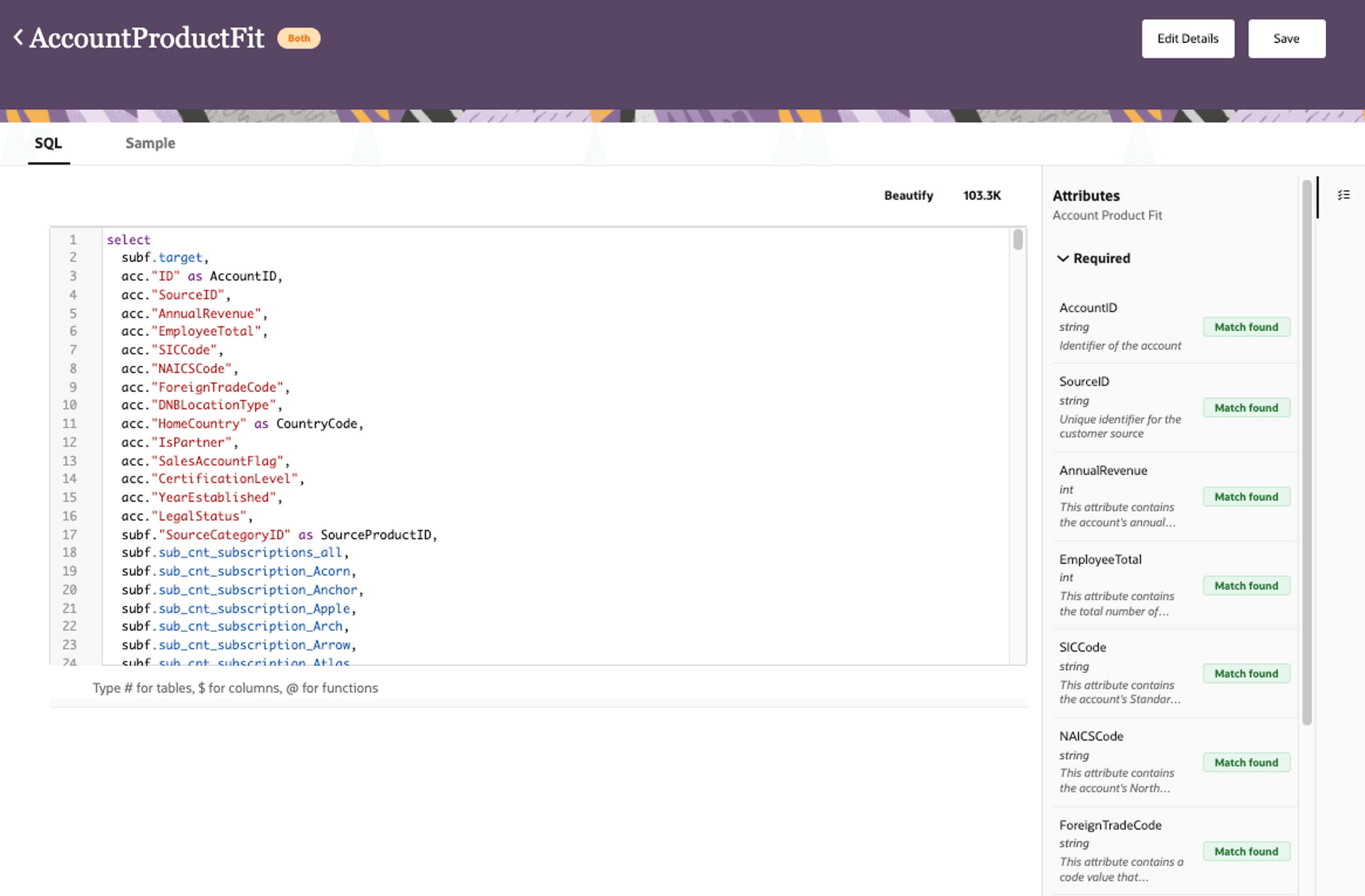This screenshot has width=1365, height=896.
Task: Click line 17 SourceCategoryID in the editor
Action: [x=225, y=535]
